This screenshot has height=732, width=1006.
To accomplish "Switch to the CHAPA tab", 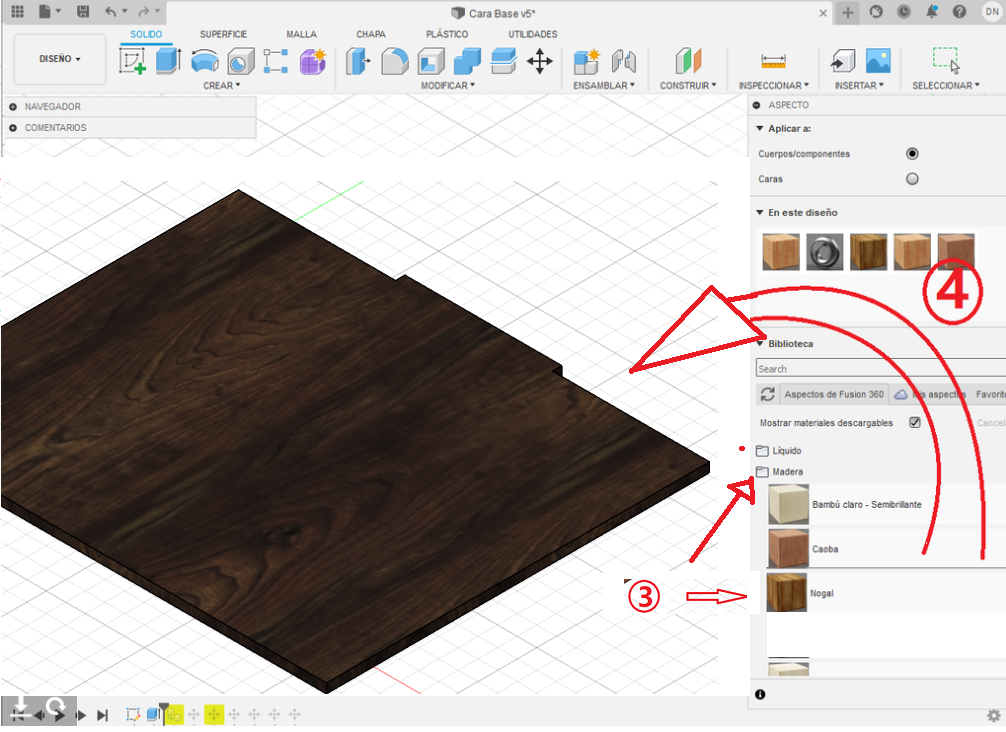I will [x=371, y=34].
